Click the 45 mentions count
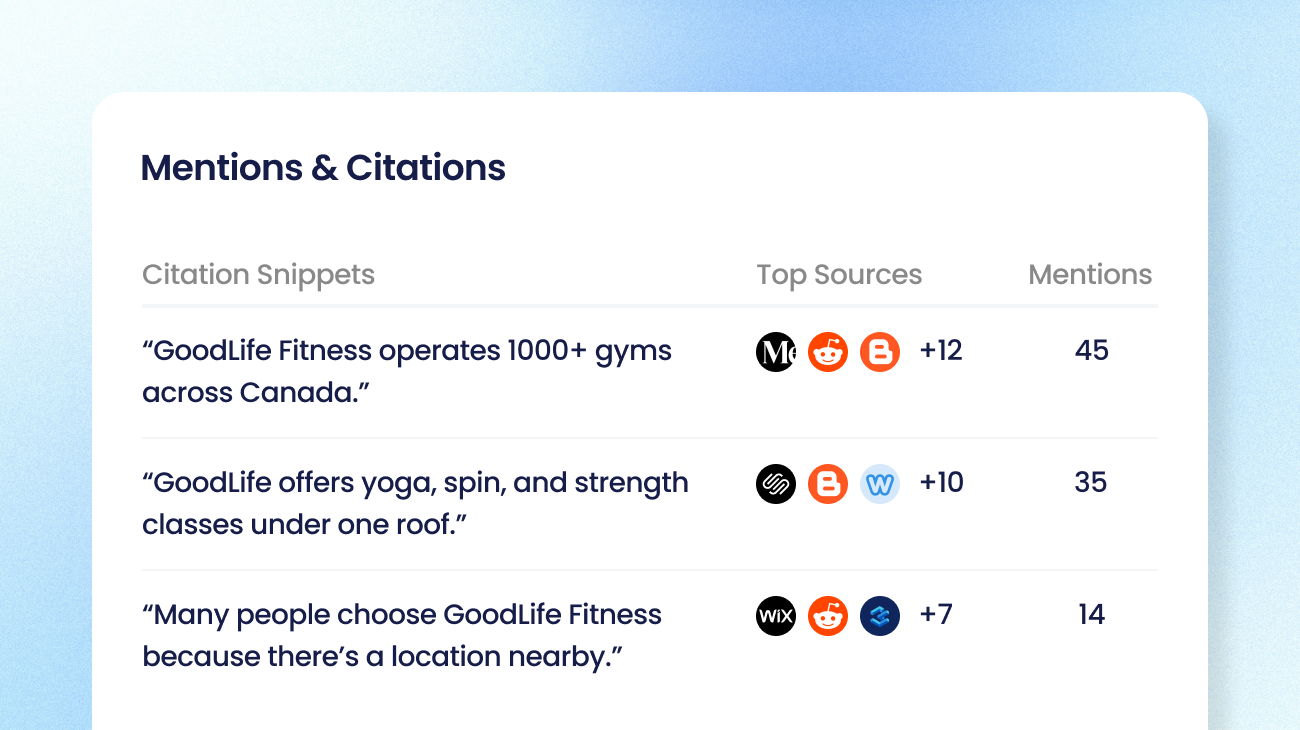Image resolution: width=1300 pixels, height=730 pixels. (1091, 351)
